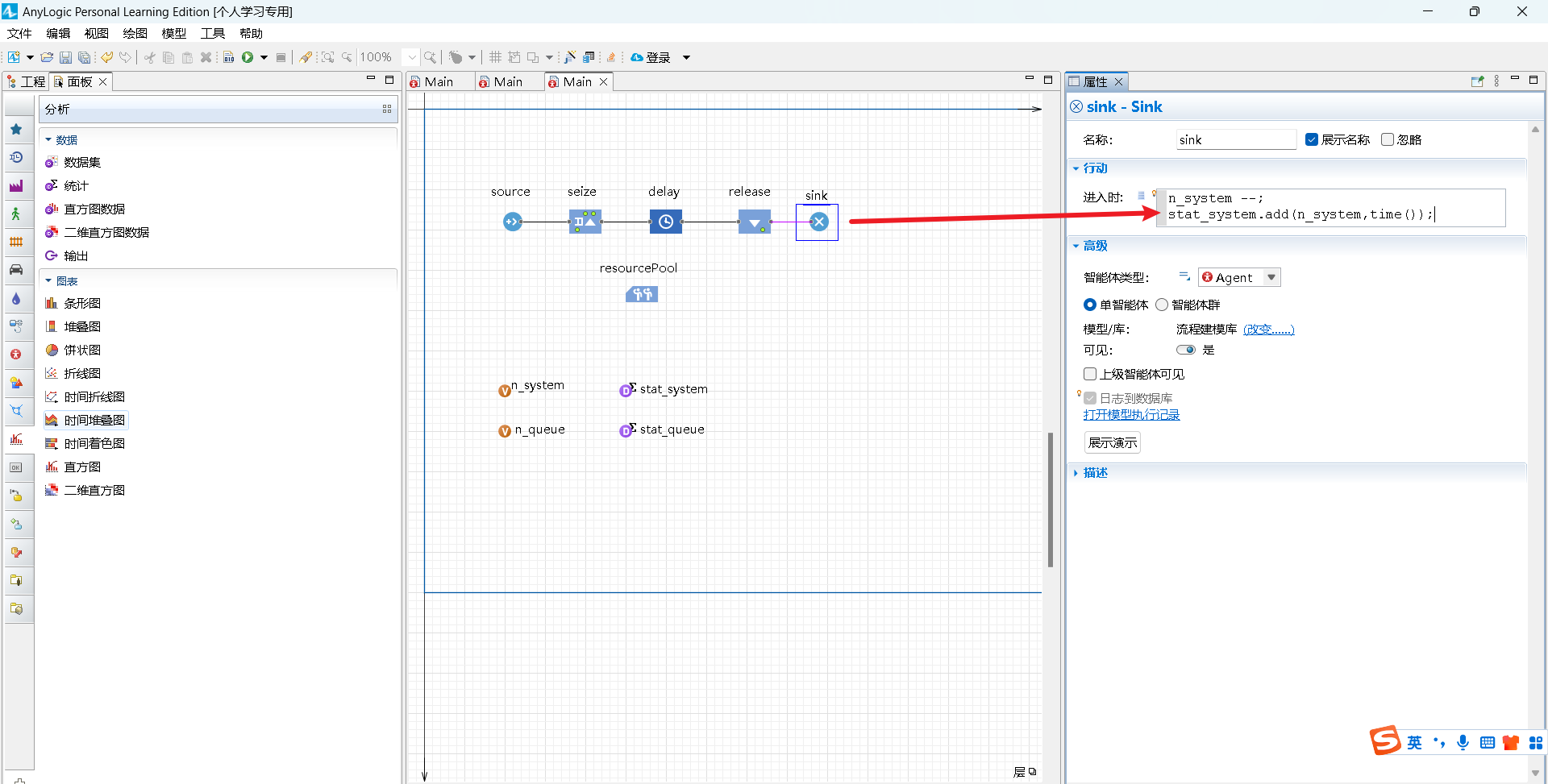Click the Open model folder icon

[47, 57]
